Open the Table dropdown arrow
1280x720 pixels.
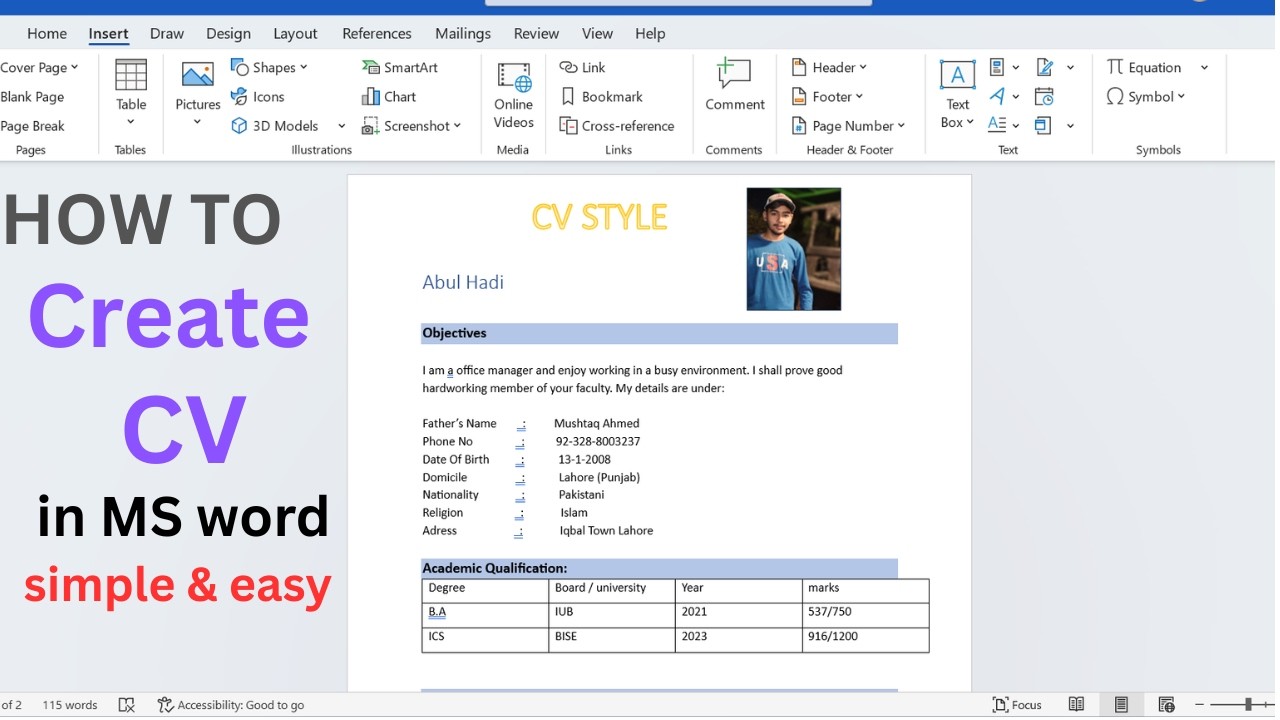(131, 122)
